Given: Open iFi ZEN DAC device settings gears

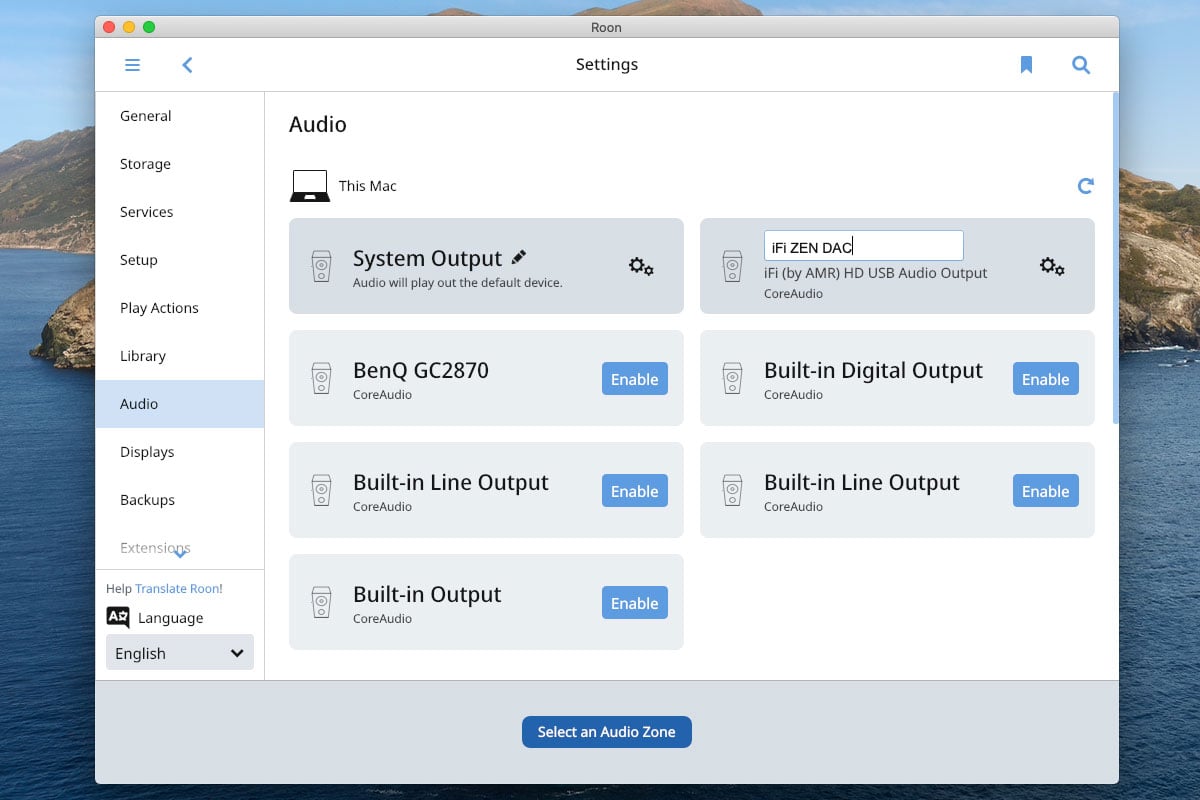Looking at the screenshot, I should click(x=1052, y=266).
